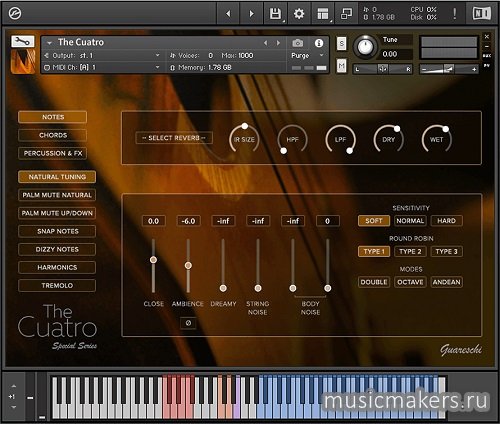Click the minimized view icon

click(346, 14)
